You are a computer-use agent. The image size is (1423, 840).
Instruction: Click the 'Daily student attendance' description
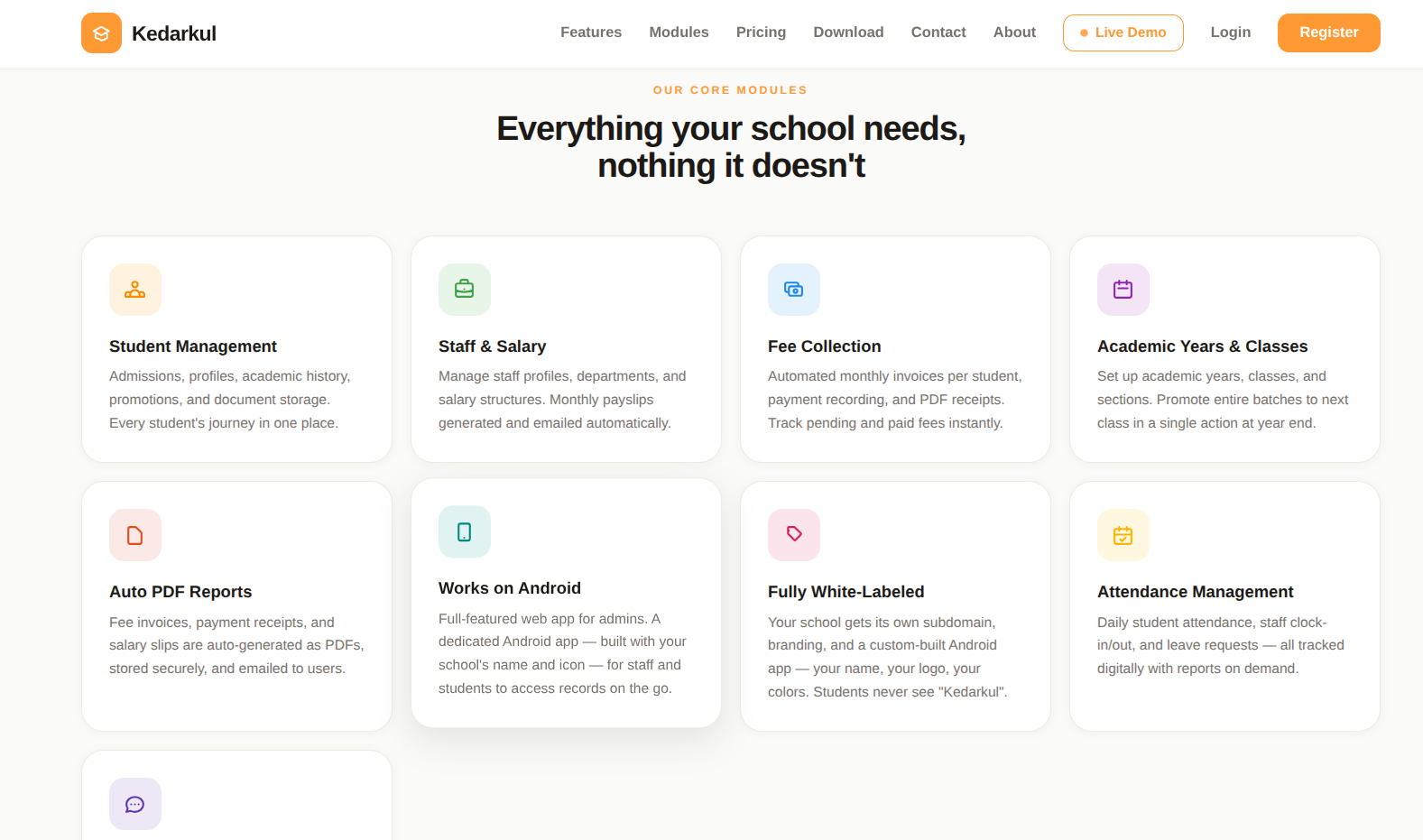tap(1221, 645)
